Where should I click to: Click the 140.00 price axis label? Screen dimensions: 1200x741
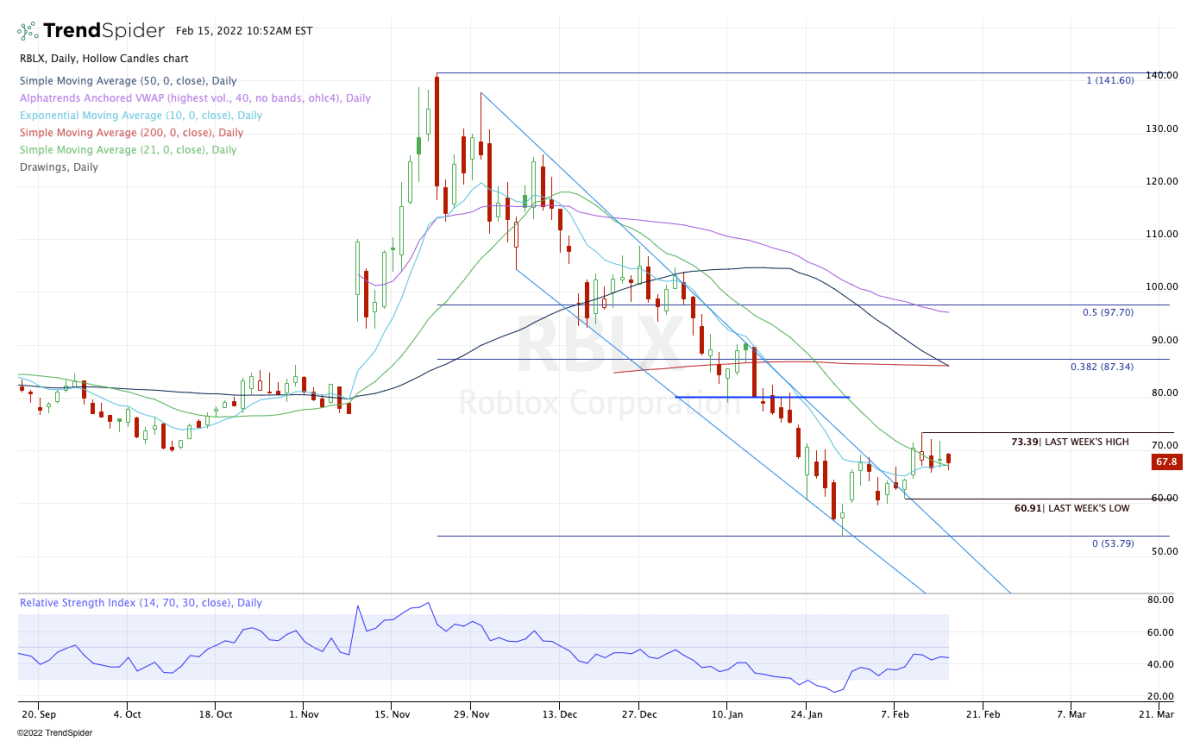coord(1163,76)
